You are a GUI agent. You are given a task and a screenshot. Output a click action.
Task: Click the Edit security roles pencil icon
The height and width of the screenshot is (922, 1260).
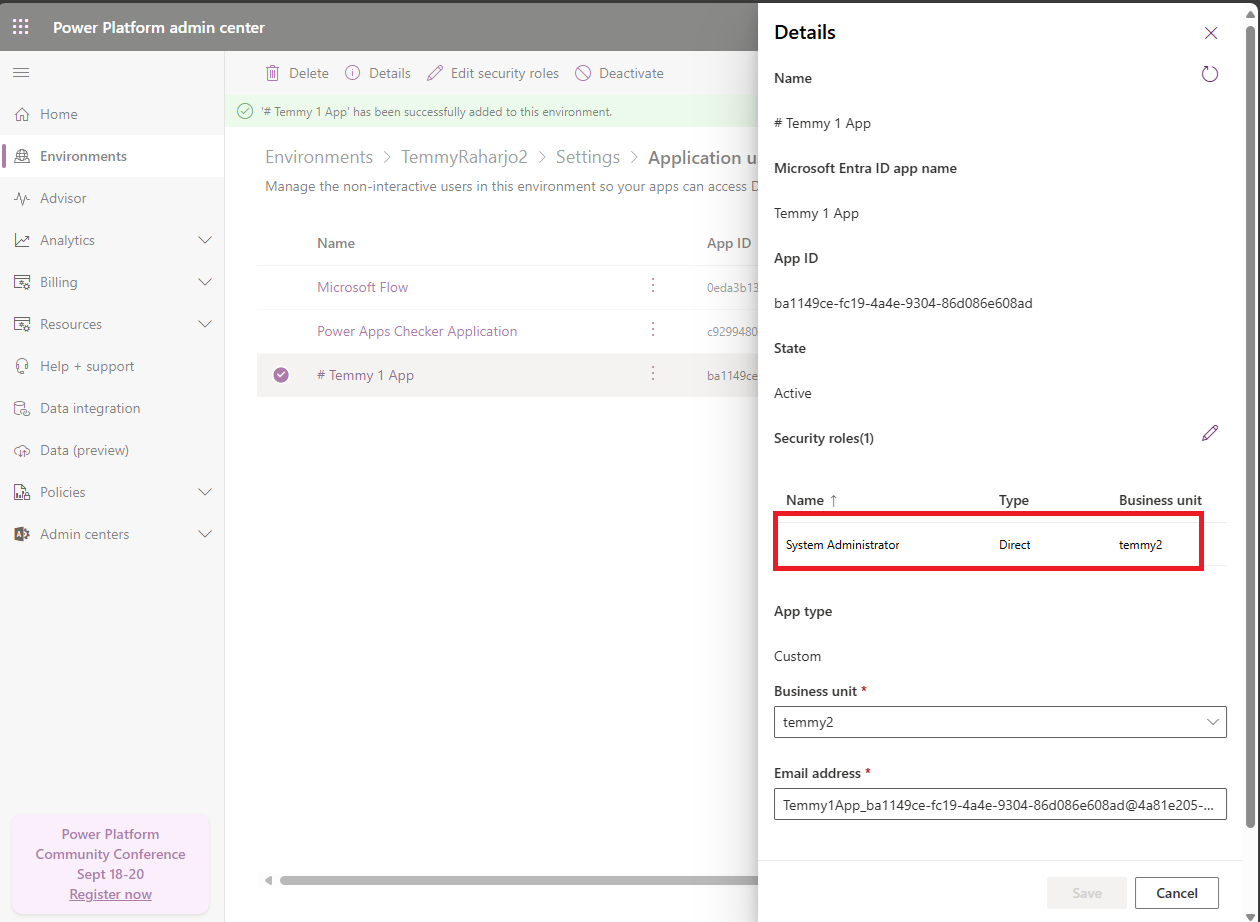(x=434, y=73)
